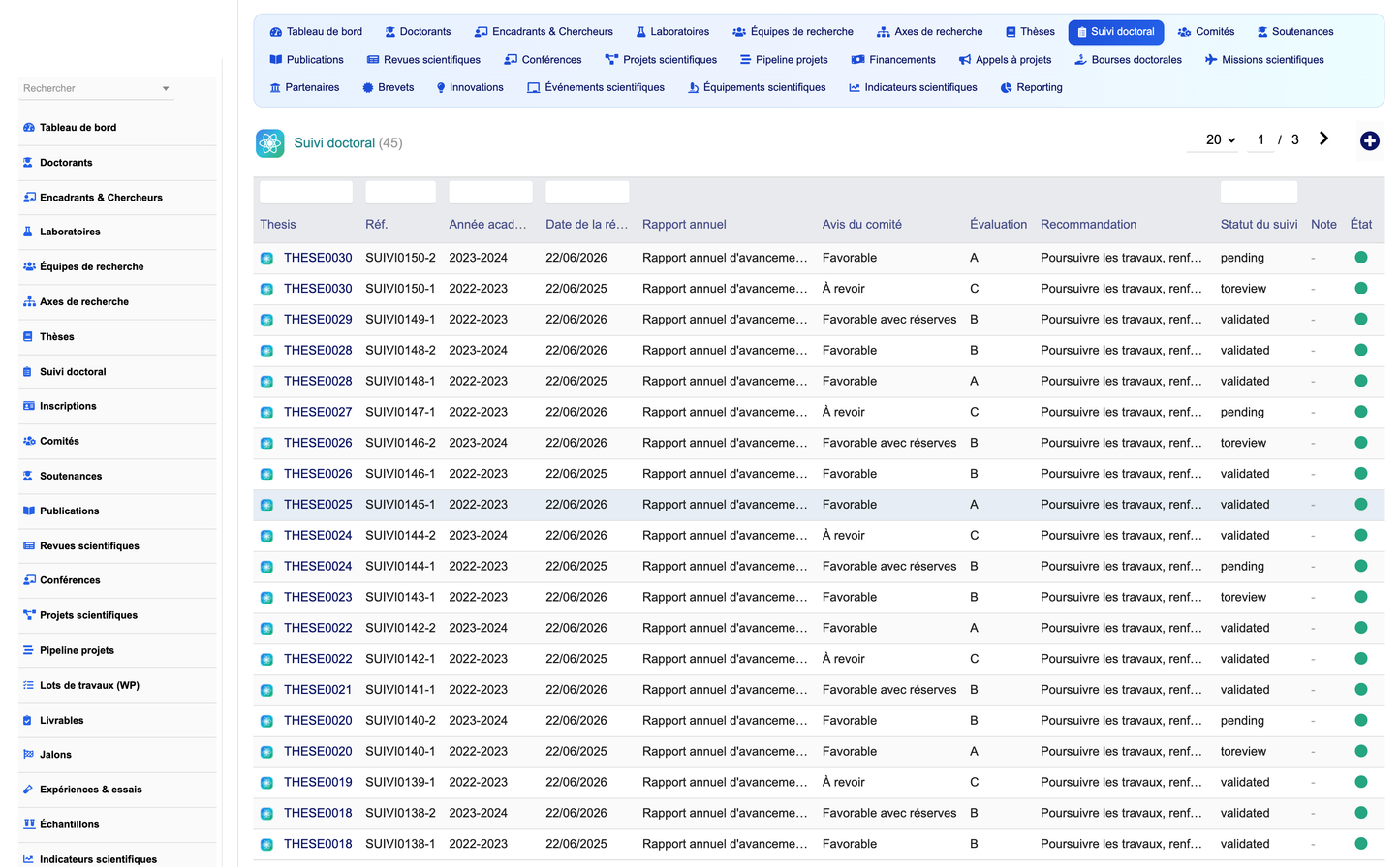Open THESE0029 thesis link
Image resolution: width=1400 pixels, height=867 pixels.
click(318, 320)
